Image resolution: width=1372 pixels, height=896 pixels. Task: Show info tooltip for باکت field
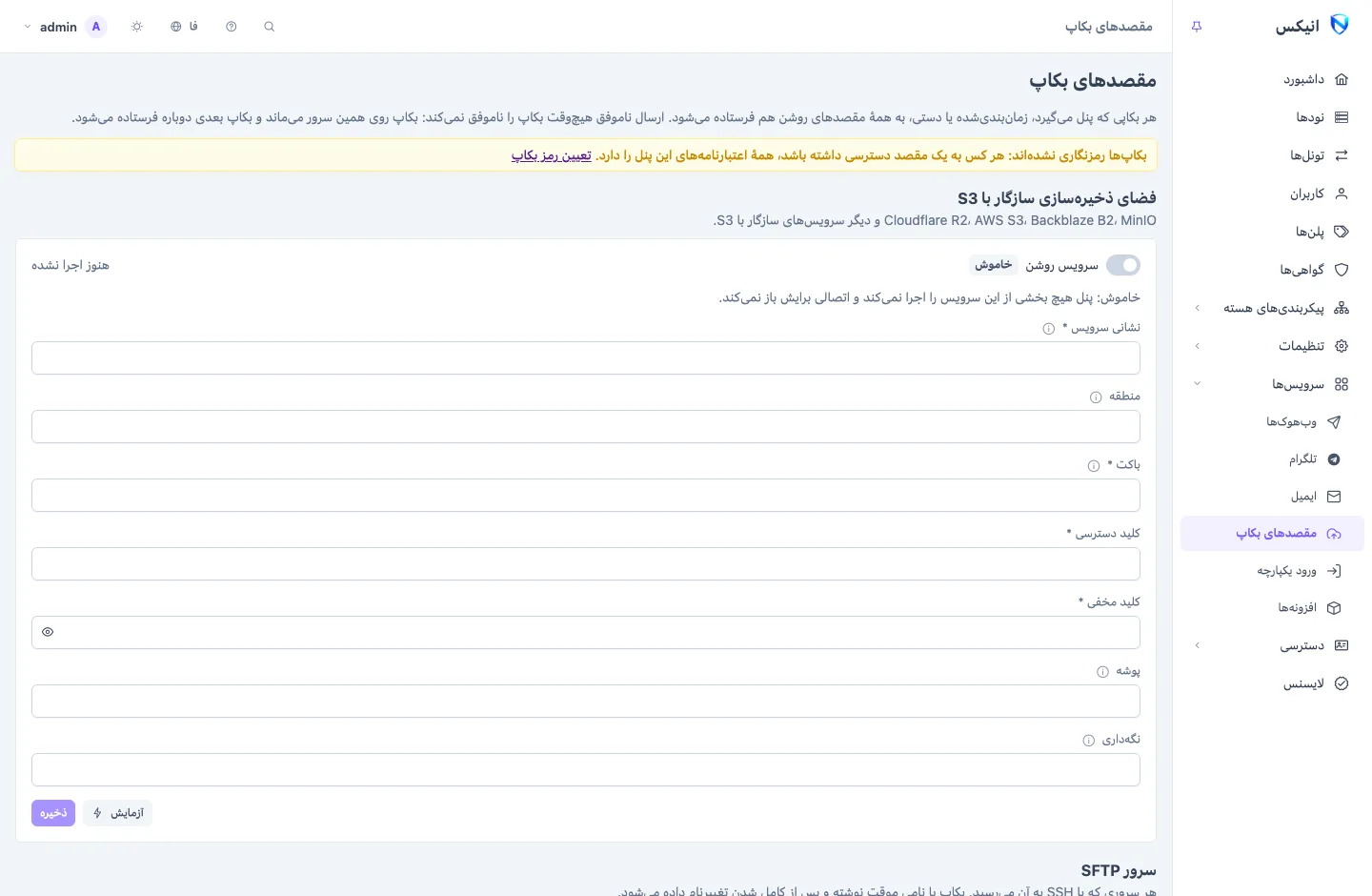click(1094, 466)
